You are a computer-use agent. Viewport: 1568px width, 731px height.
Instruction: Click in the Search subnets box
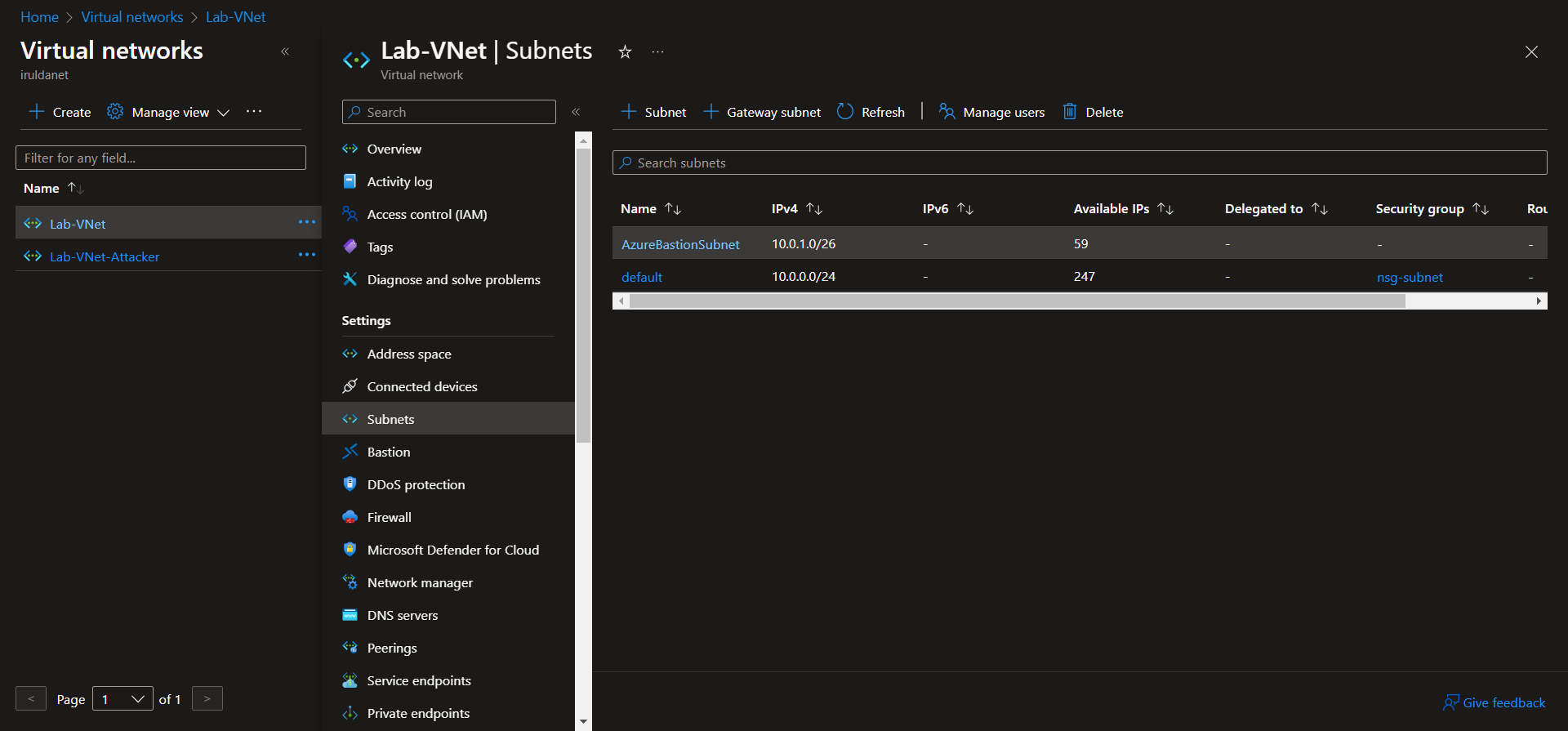click(1080, 163)
